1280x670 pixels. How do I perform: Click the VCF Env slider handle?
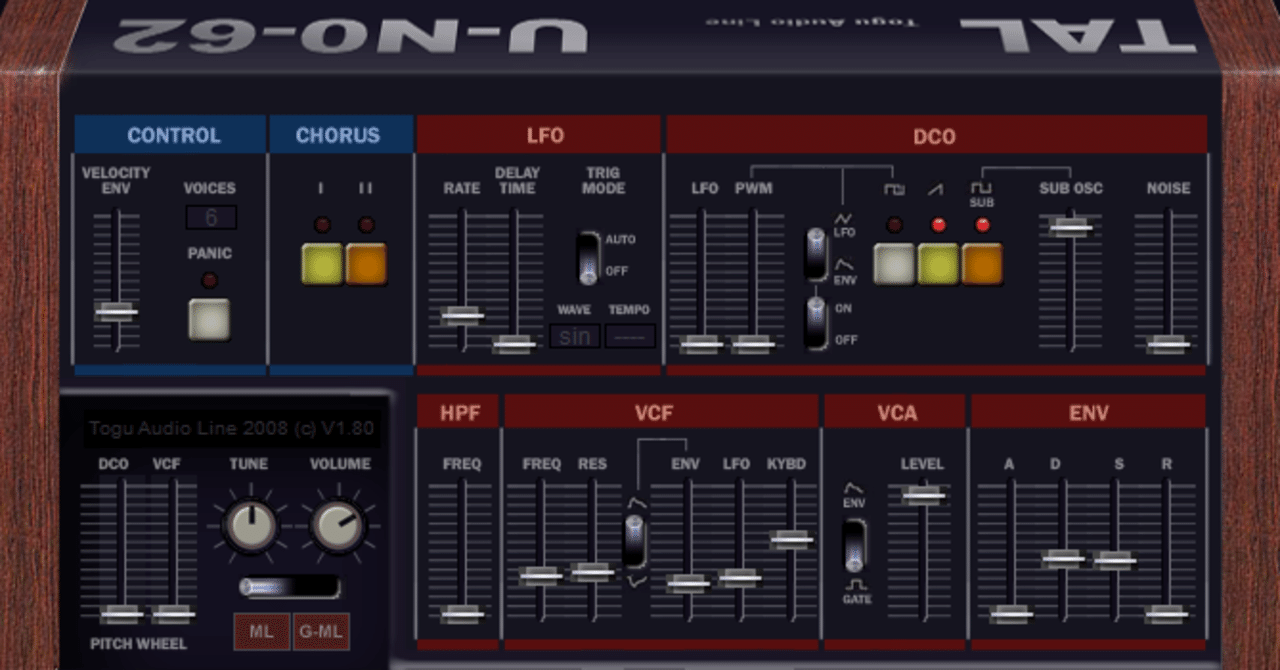[x=688, y=583]
